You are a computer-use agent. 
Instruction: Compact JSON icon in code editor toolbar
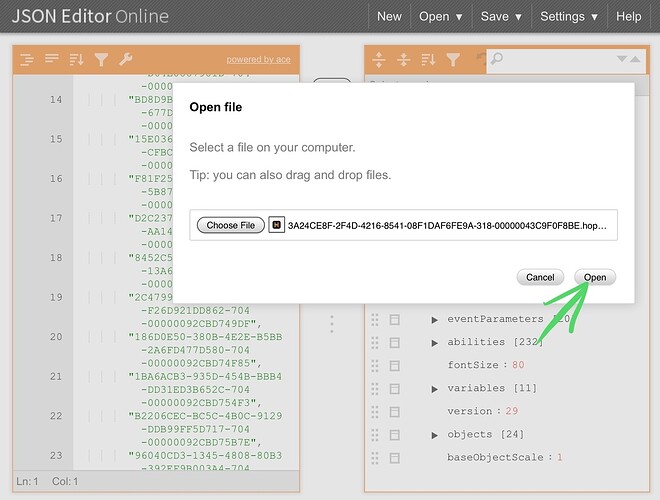tap(52, 59)
